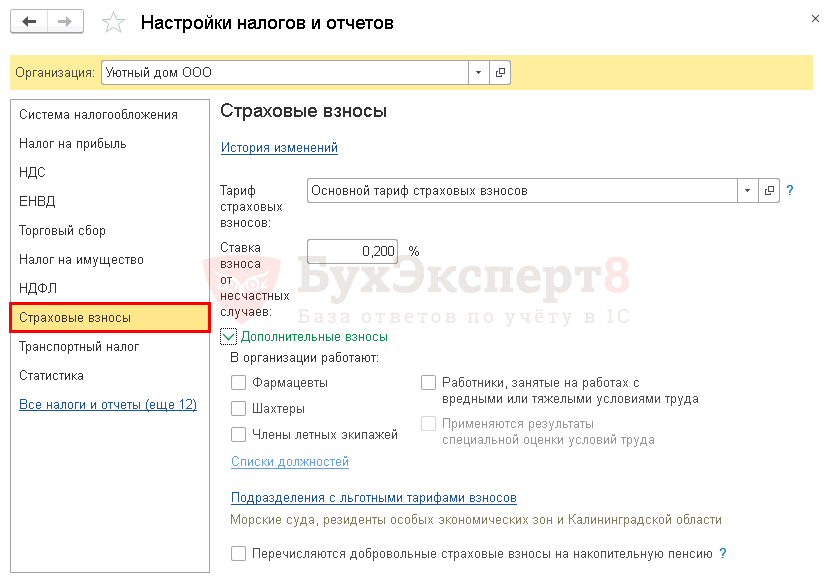This screenshot has width=830, height=580.
Task: Click the accident contribution rate field
Action: 352,251
